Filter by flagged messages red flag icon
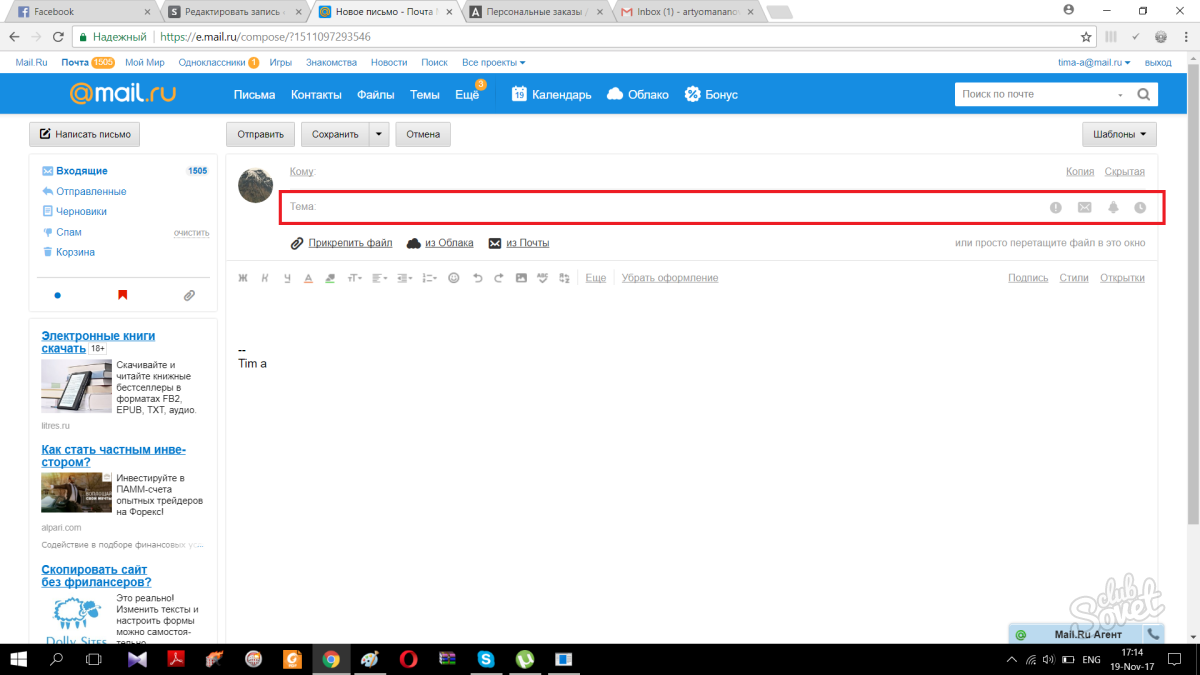Screen dimensions: 1200x675 pos(123,295)
